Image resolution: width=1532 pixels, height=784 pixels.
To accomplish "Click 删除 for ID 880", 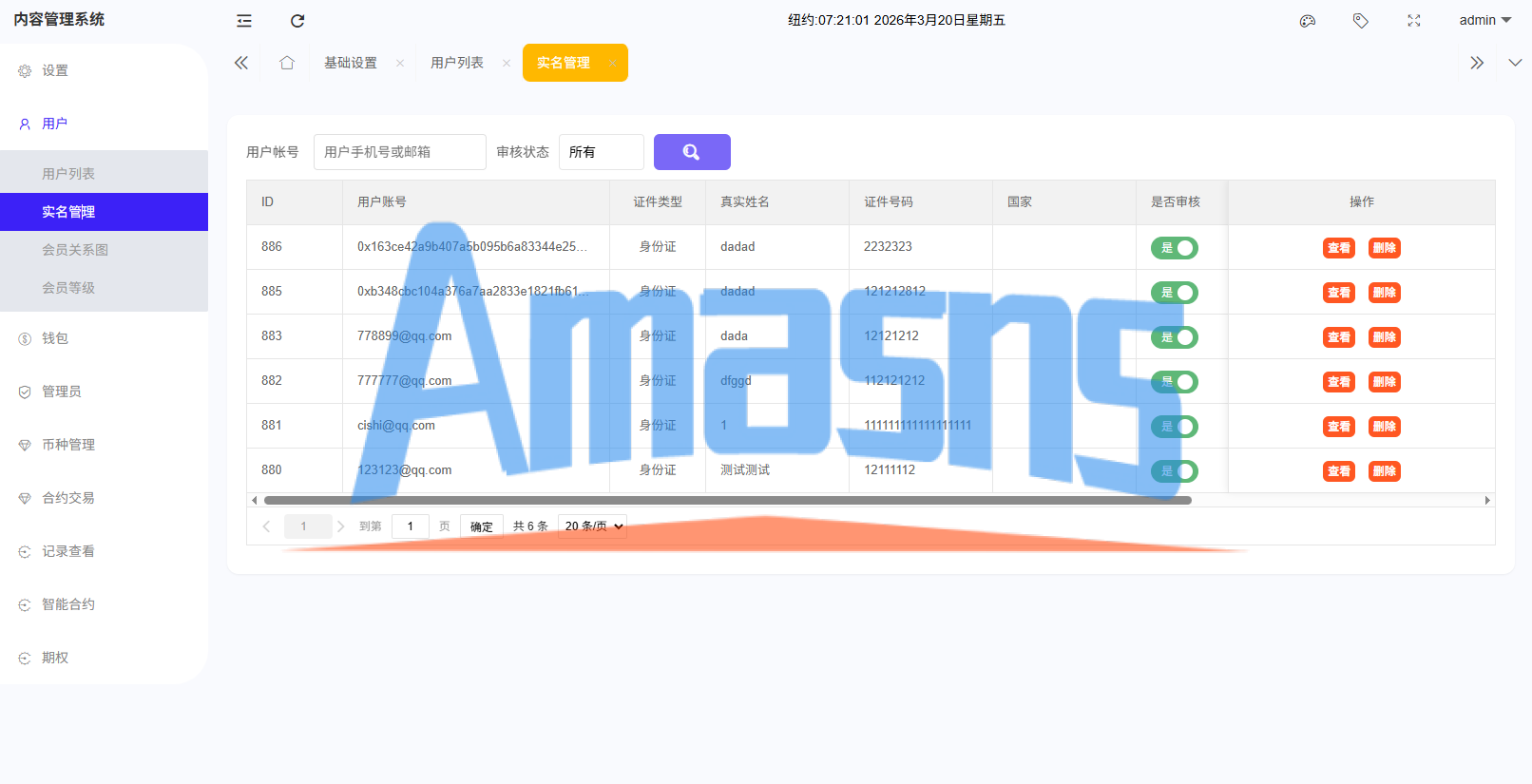I will (1385, 471).
